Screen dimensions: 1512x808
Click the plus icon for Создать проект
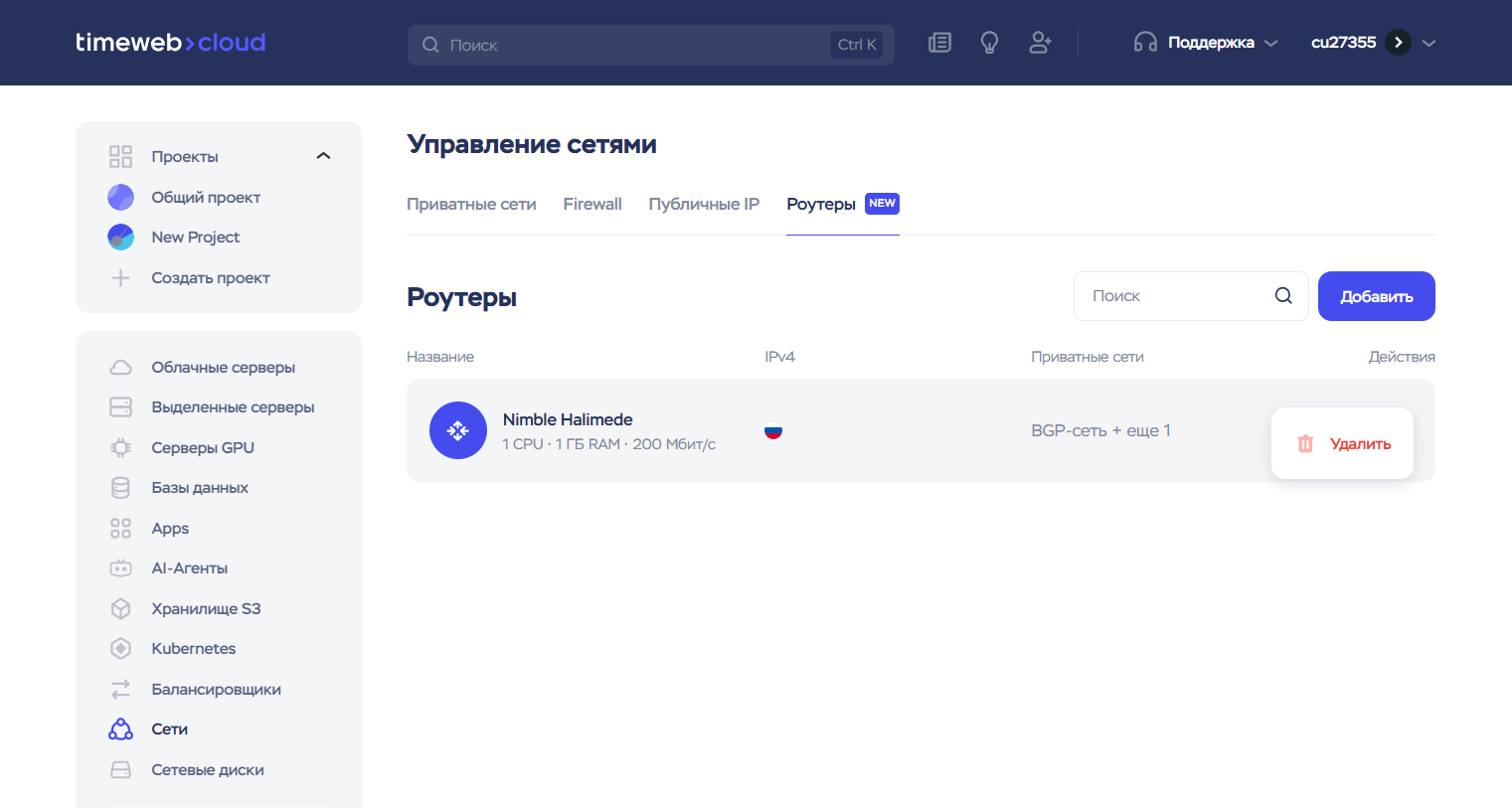click(x=120, y=278)
